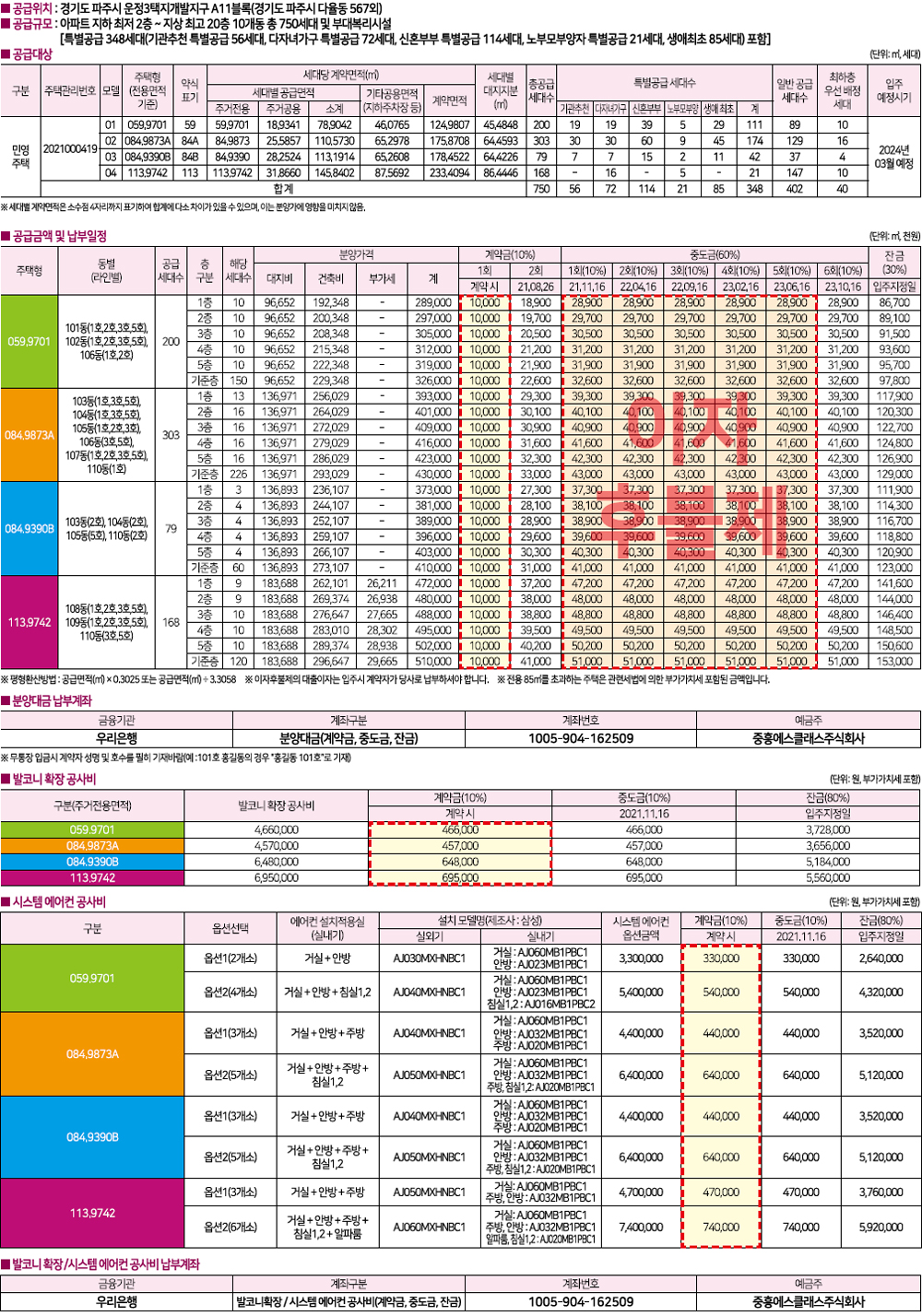Viewport: 922px width, 1316px height.
Task: Click the '특별공급 세대수' column header
Action: click(664, 83)
